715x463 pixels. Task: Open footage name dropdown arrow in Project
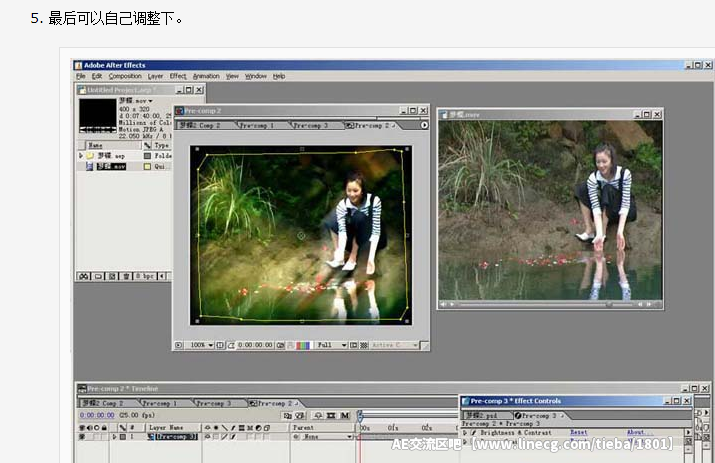(x=150, y=101)
